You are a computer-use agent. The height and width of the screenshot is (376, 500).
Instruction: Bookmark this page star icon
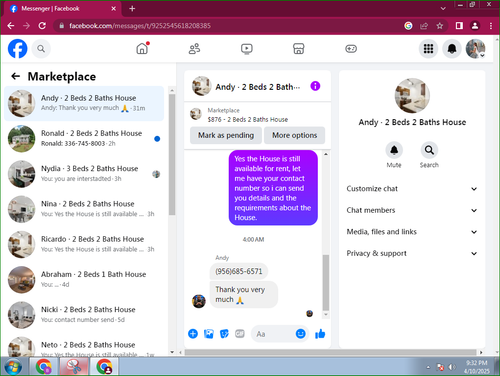click(440, 26)
